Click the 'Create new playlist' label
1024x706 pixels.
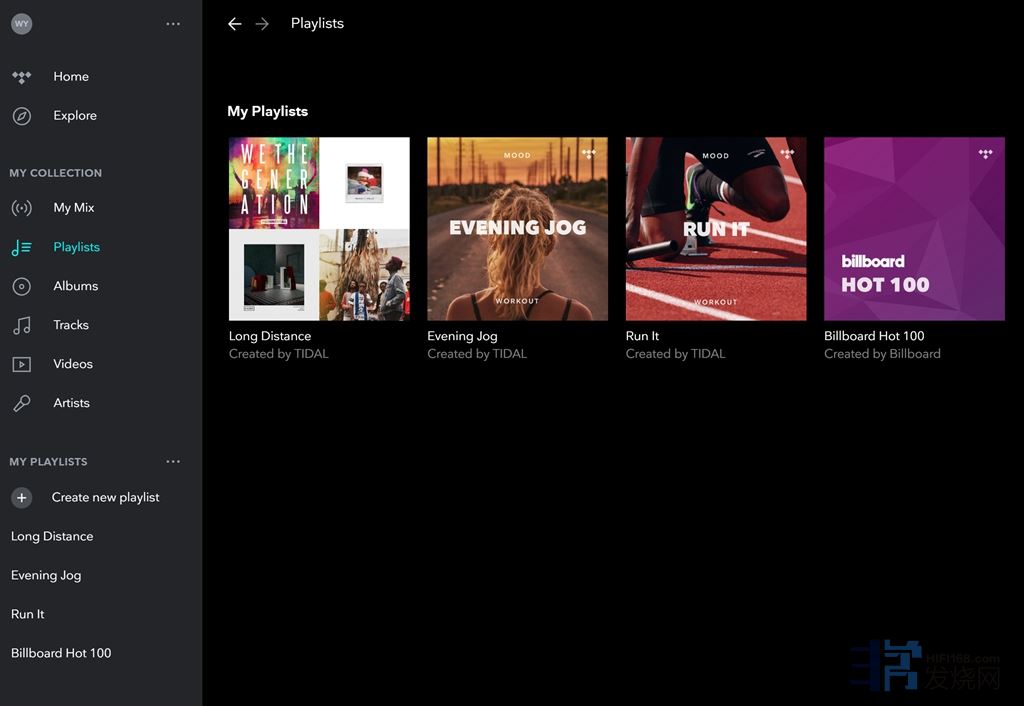(x=105, y=498)
